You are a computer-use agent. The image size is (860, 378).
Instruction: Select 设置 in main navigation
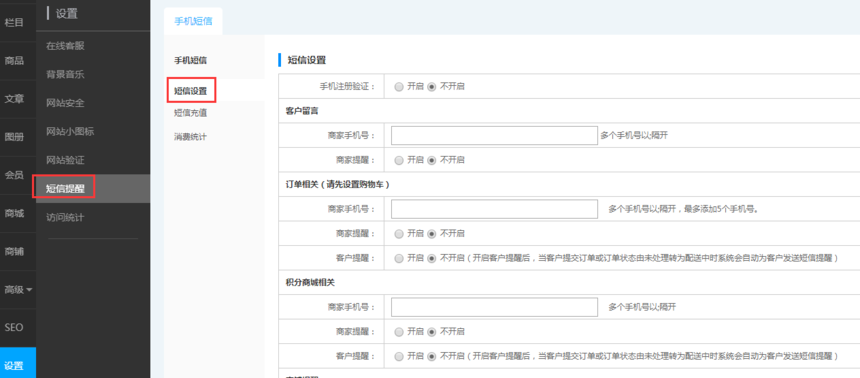click(x=18, y=363)
